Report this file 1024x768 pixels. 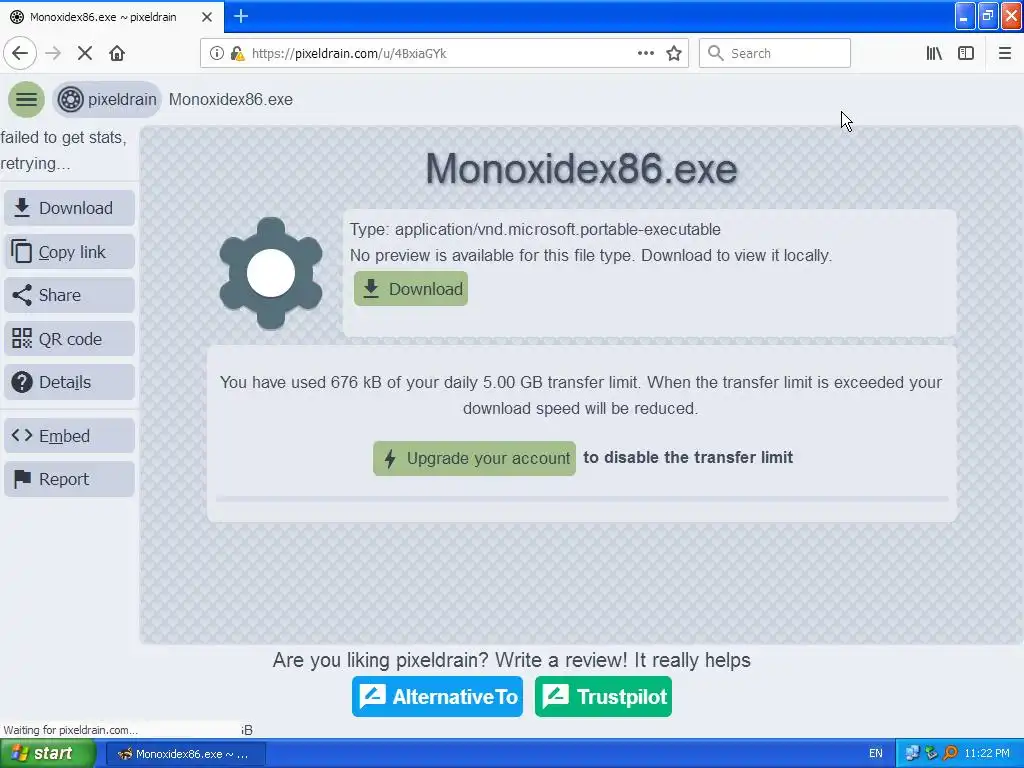[x=69, y=479]
